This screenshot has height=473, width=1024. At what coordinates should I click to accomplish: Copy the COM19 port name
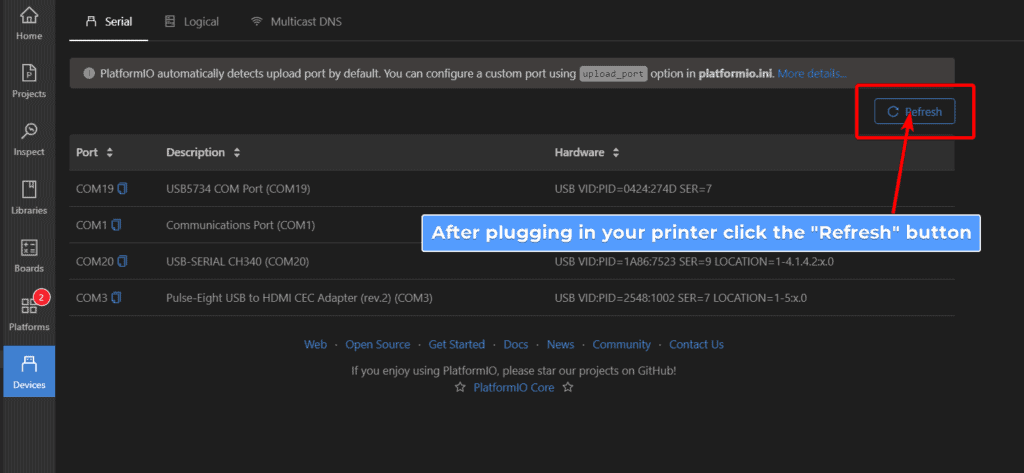point(122,189)
